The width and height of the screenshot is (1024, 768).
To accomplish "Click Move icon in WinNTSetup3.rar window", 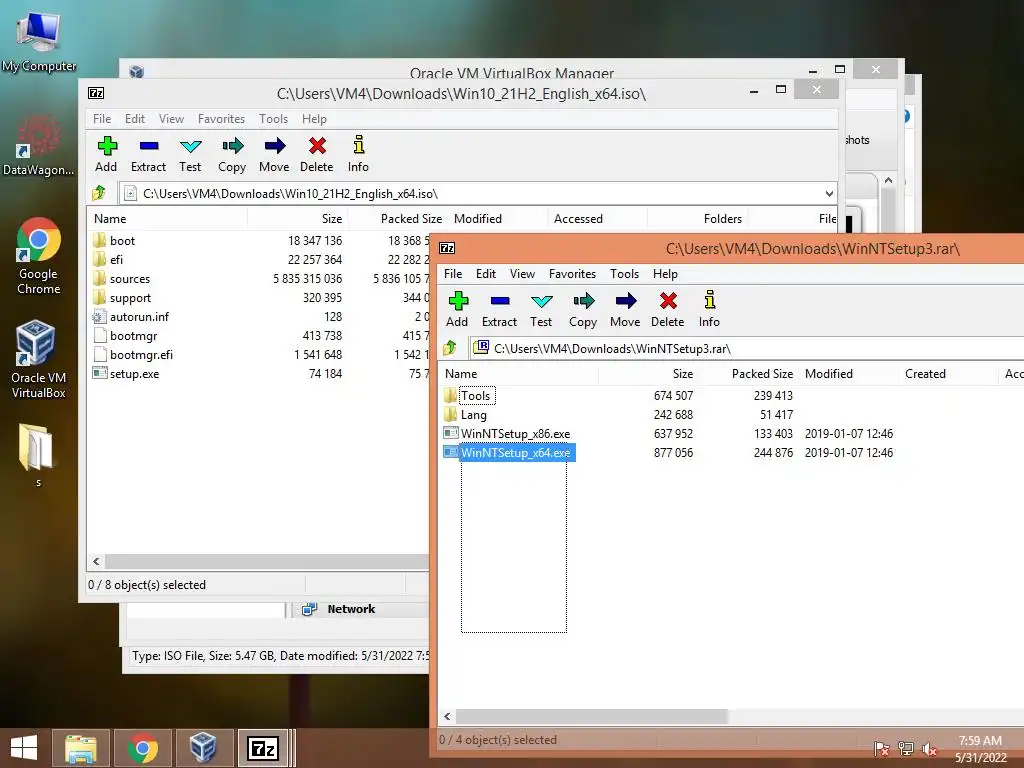I will 625,301.
